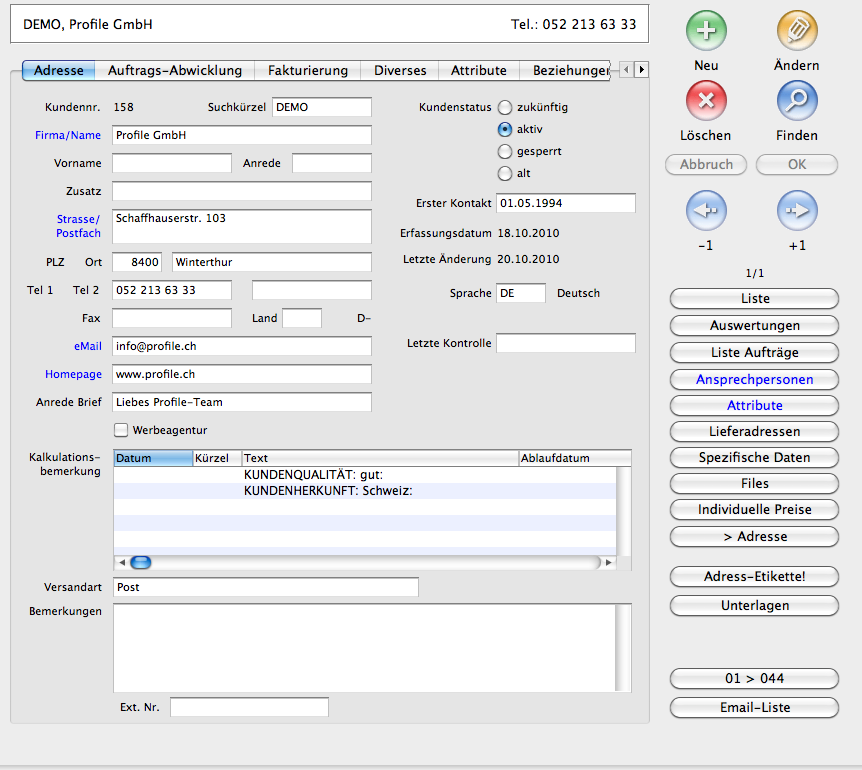Click the green Neu plus icon
The height and width of the screenshot is (770, 862).
(x=706, y=31)
